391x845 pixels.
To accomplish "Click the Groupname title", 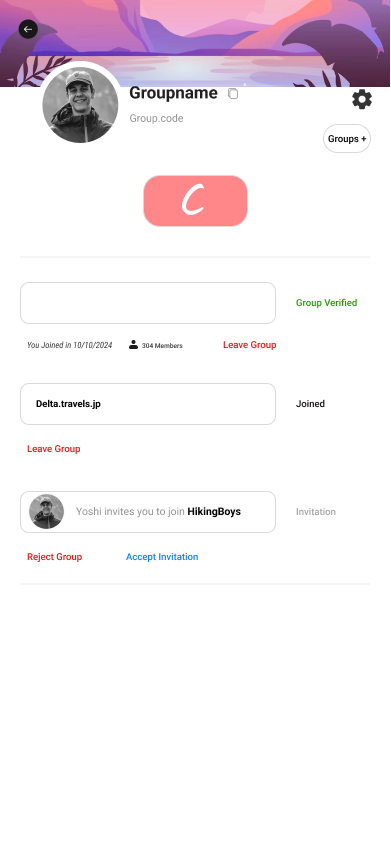I will [173, 93].
